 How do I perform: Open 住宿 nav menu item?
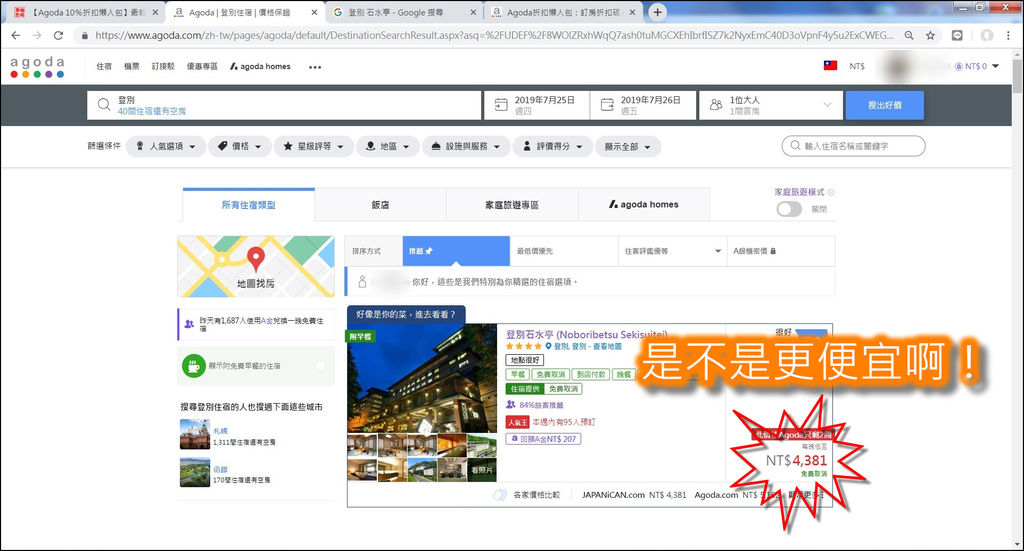[104, 67]
